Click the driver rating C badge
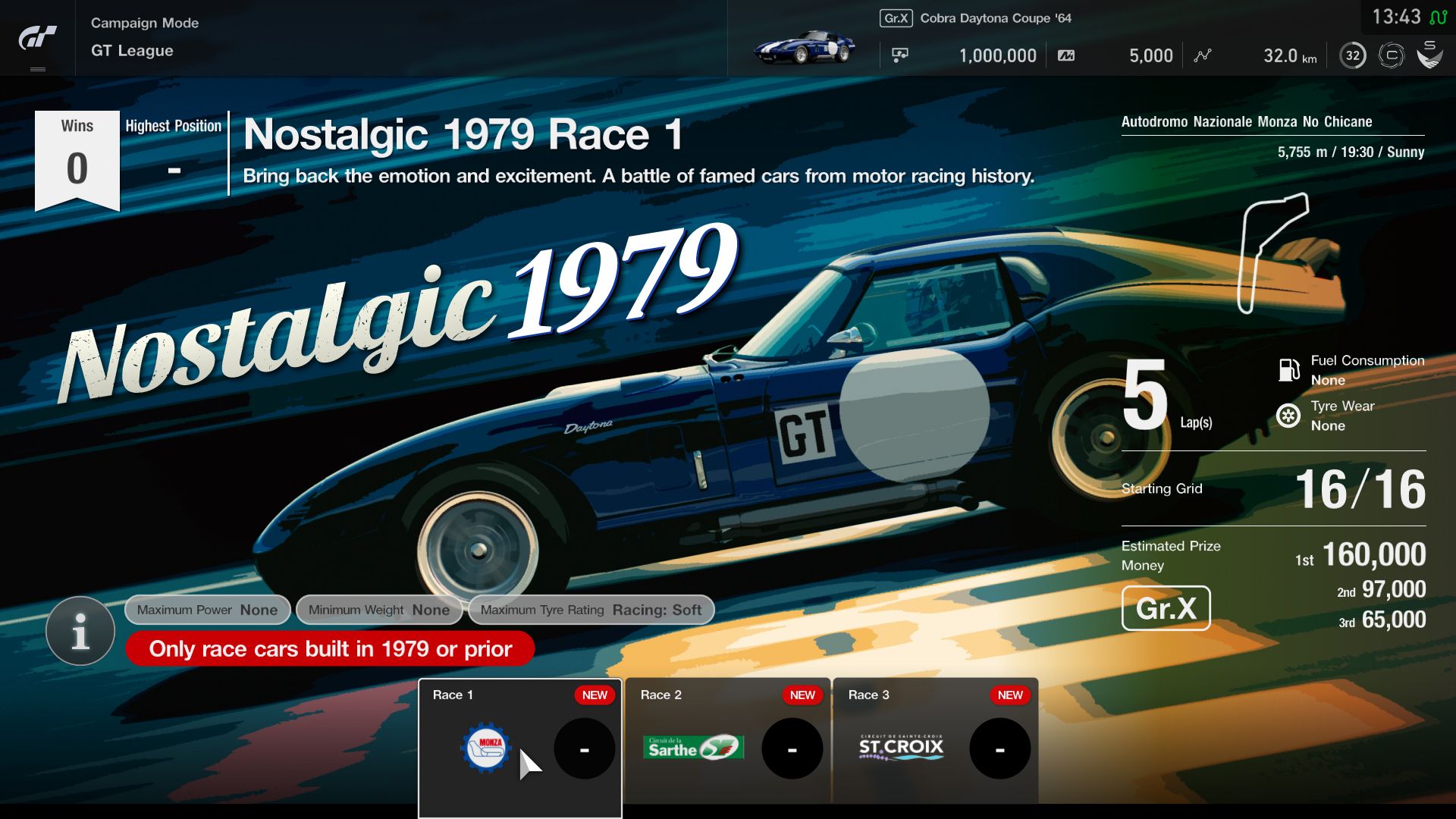This screenshot has width=1456, height=819. 1391,55
